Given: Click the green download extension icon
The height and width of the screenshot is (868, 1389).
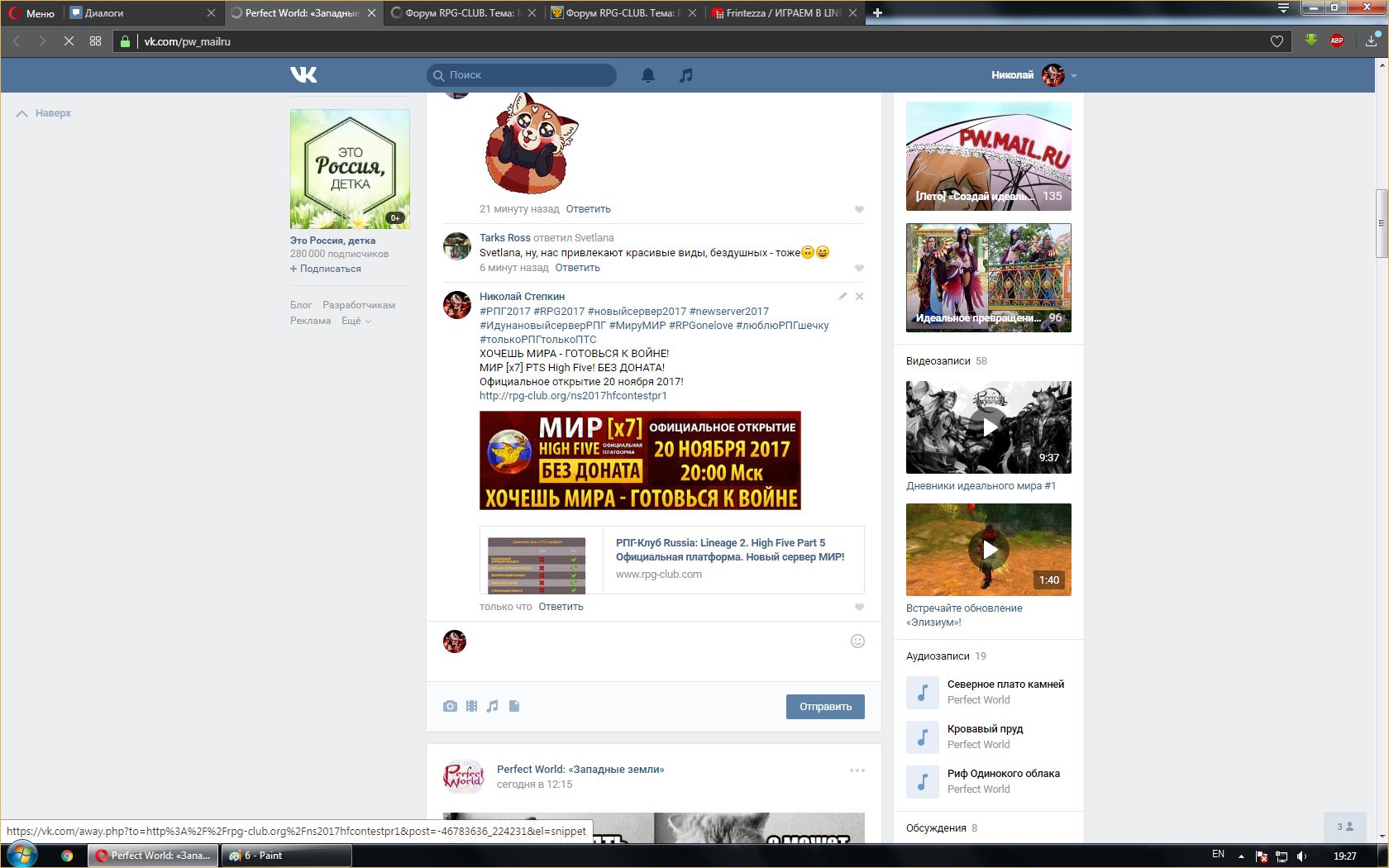Looking at the screenshot, I should (x=1310, y=40).
